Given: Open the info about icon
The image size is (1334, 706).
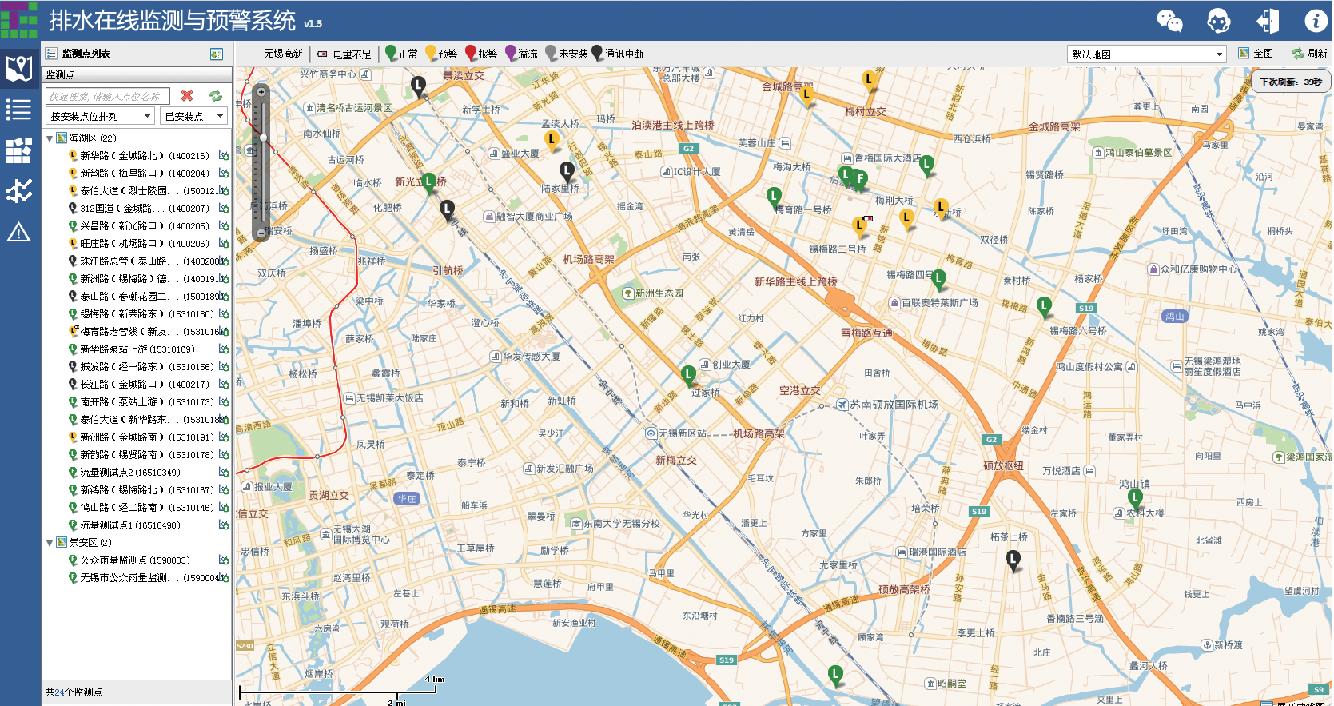Looking at the screenshot, I should pos(1317,20).
